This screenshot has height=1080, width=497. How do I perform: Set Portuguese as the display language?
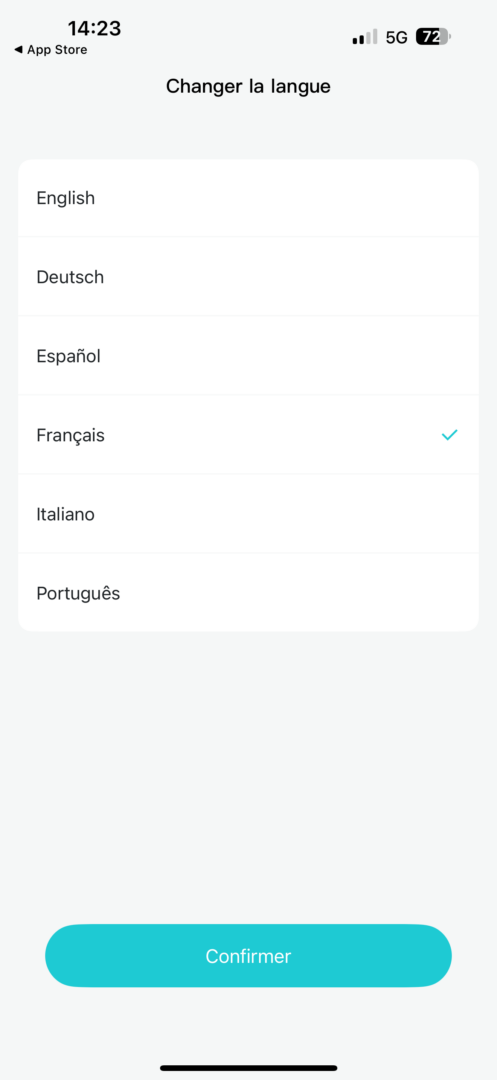[248, 592]
